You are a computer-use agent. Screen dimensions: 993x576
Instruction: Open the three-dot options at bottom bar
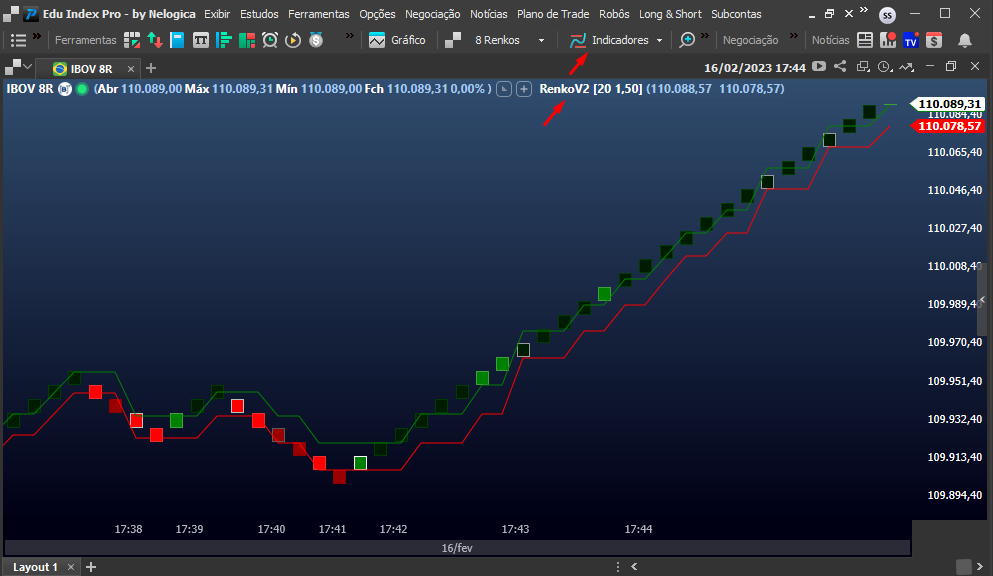pos(617,567)
